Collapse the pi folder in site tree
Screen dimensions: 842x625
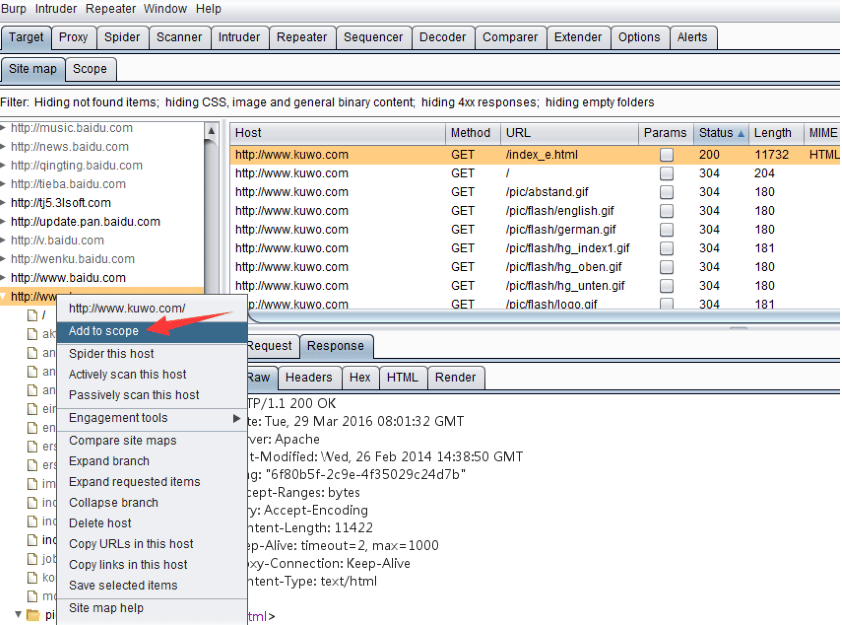click(18, 614)
